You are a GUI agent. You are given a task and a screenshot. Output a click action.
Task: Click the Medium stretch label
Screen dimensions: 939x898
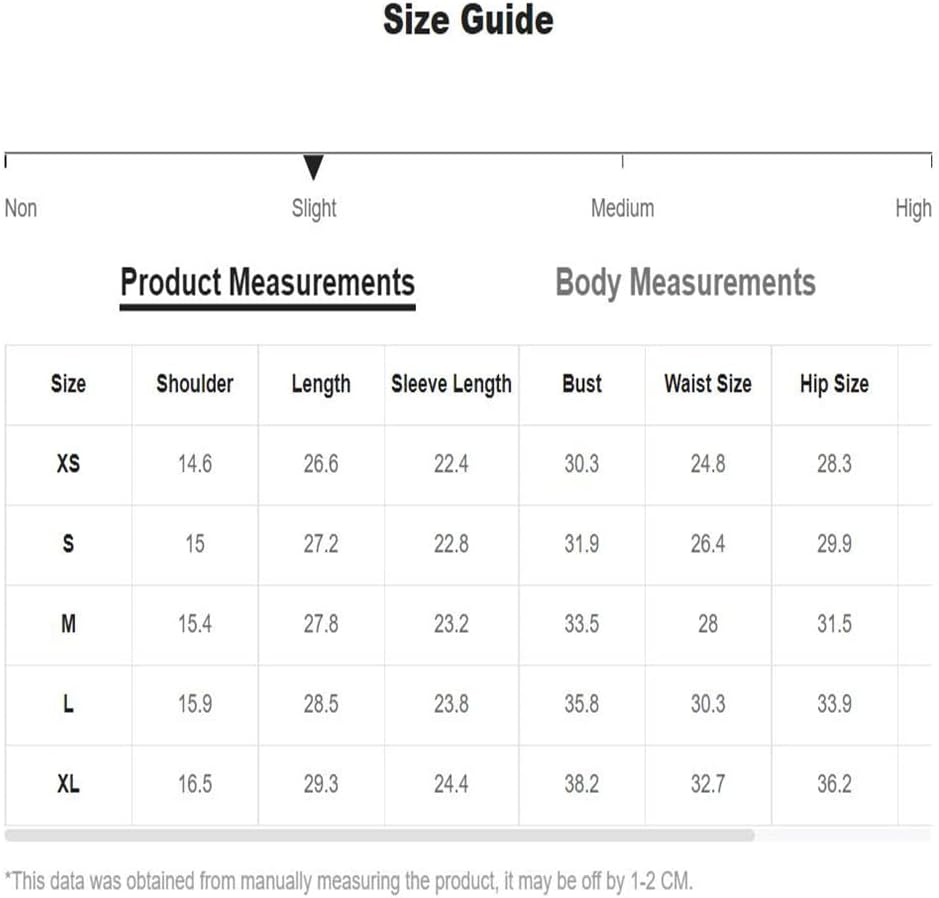pos(622,208)
